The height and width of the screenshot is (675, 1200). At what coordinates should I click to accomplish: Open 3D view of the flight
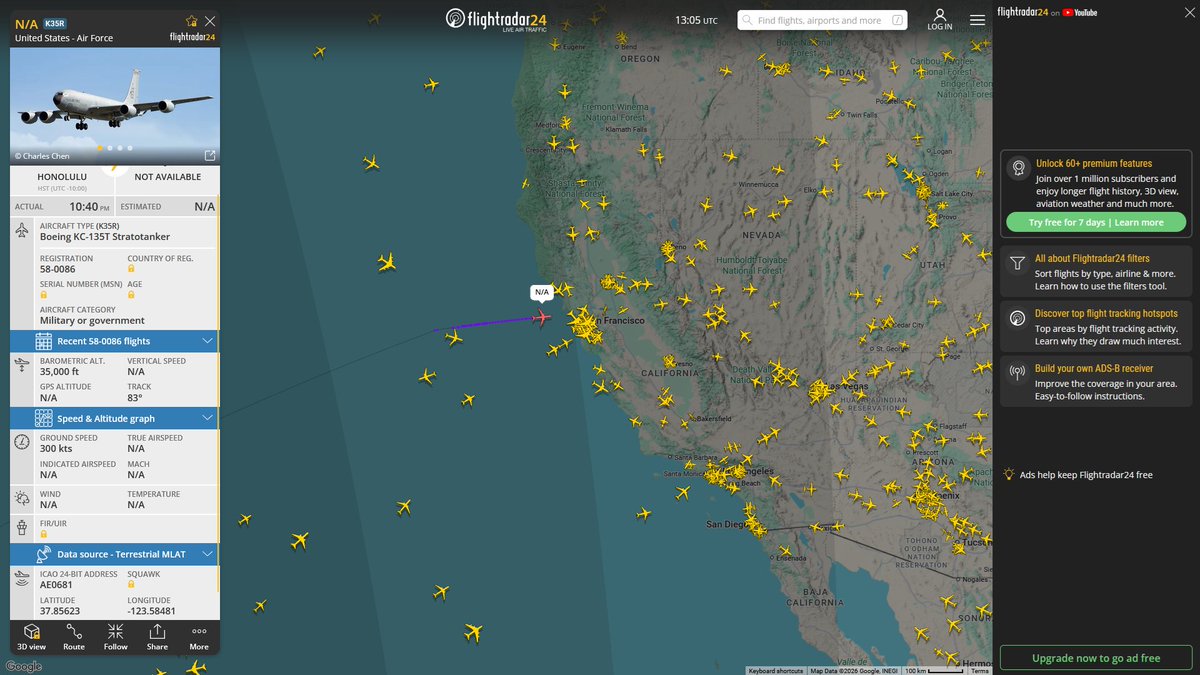point(31,637)
